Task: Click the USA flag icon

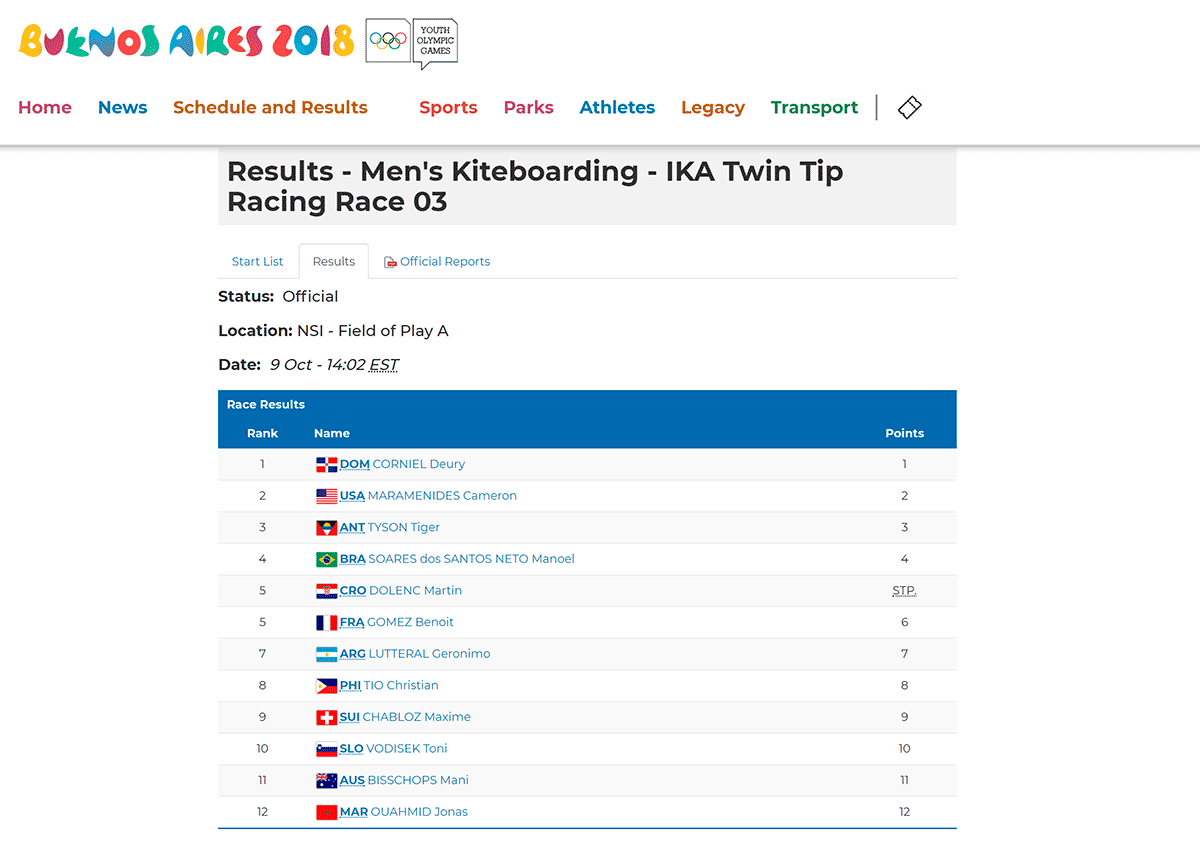Action: click(326, 496)
